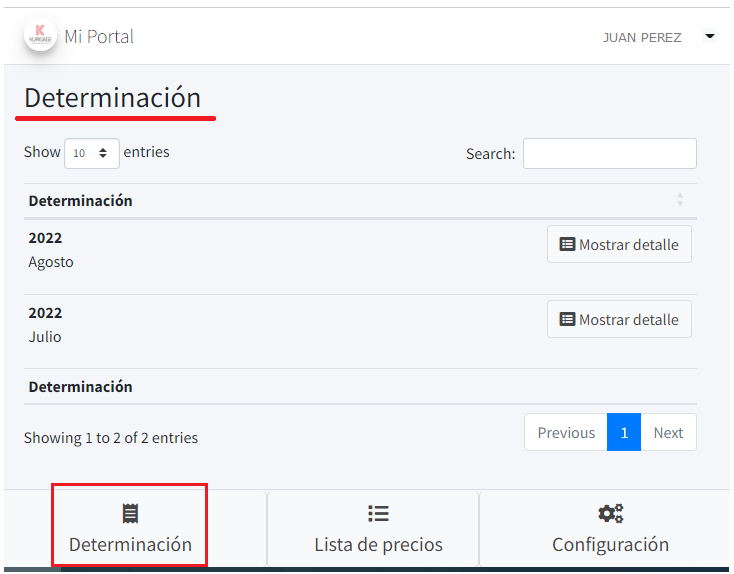This screenshot has height=574, width=734.
Task: Click the list icon above Lista de precios
Action: [378, 514]
